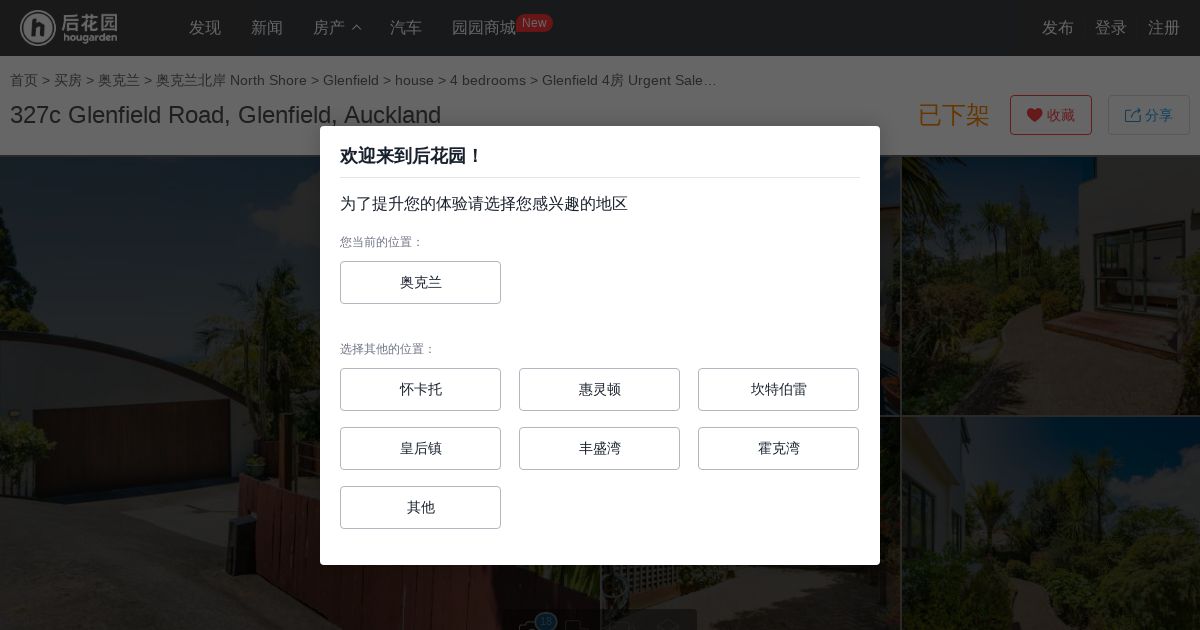Open 奥克兰北岸 North Shore breadcrumb
The image size is (1200, 630).
coord(231,80)
